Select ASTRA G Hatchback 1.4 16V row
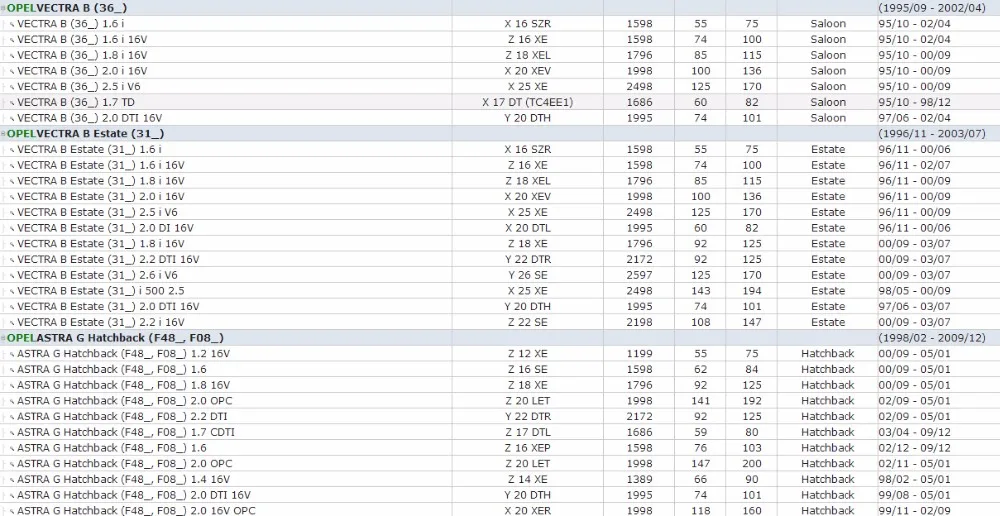Screen dimensions: 1000x516 click(x=500, y=479)
